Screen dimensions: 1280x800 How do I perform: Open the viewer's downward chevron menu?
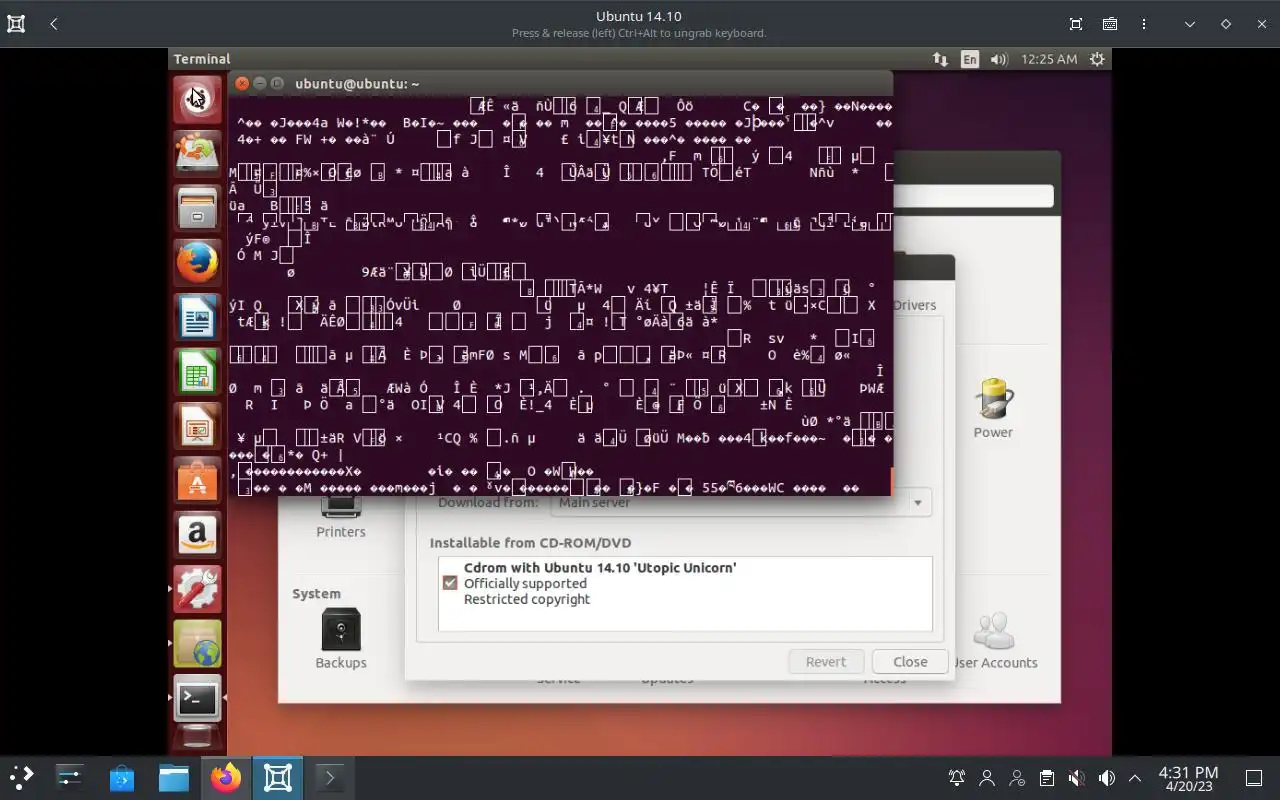(x=1190, y=24)
